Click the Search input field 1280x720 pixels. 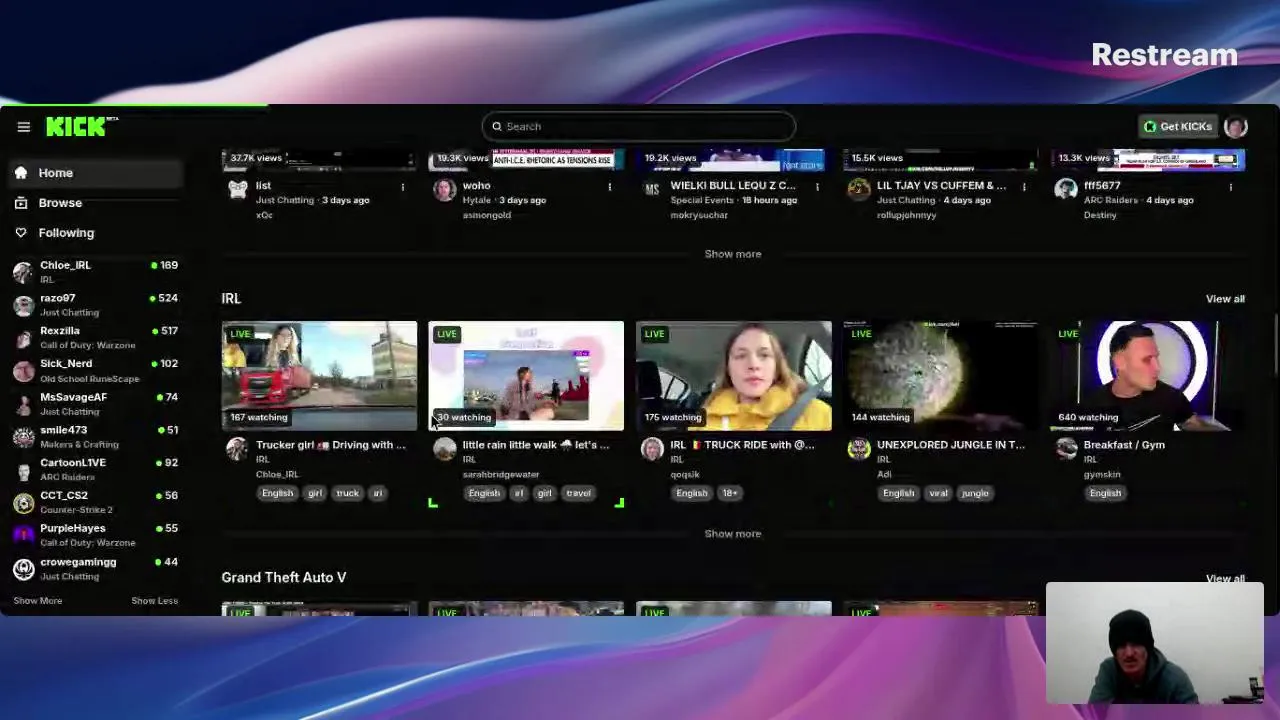tap(638, 127)
